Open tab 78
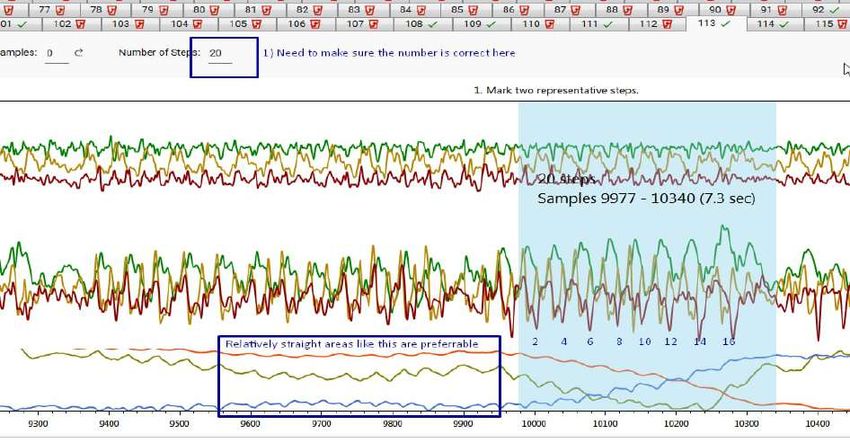The image size is (850, 443). [96, 8]
